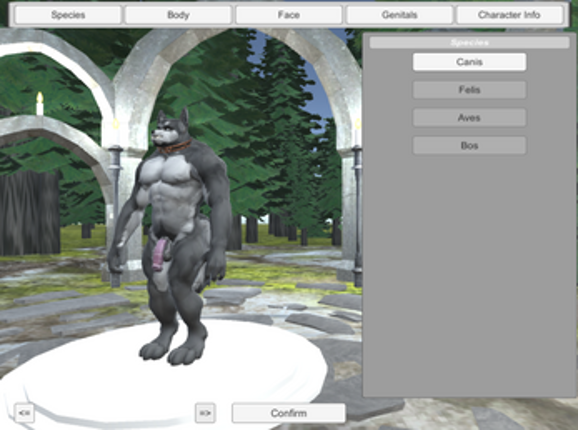The width and height of the screenshot is (578, 430).
Task: Click the right arrow rotate button
Action: (205, 413)
